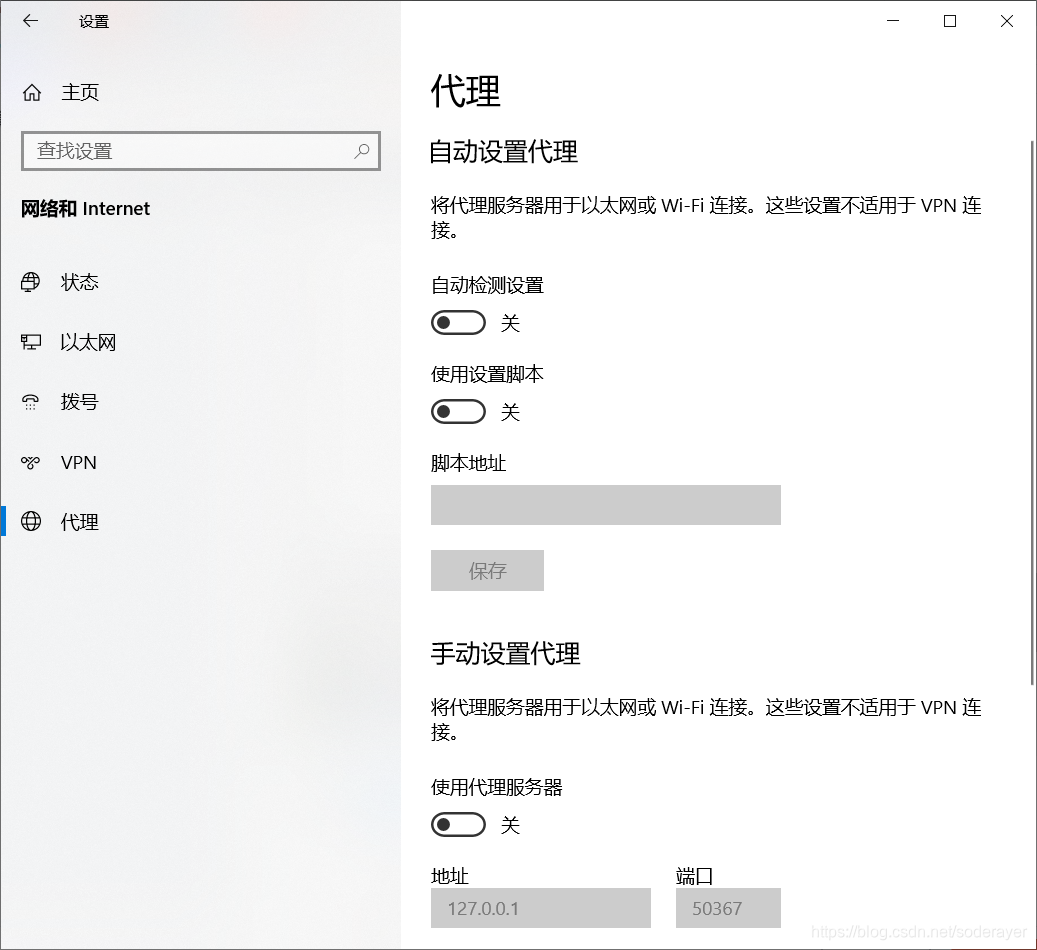
Task: Select the 端口 field showing 50367
Action: pyautogui.click(x=728, y=908)
